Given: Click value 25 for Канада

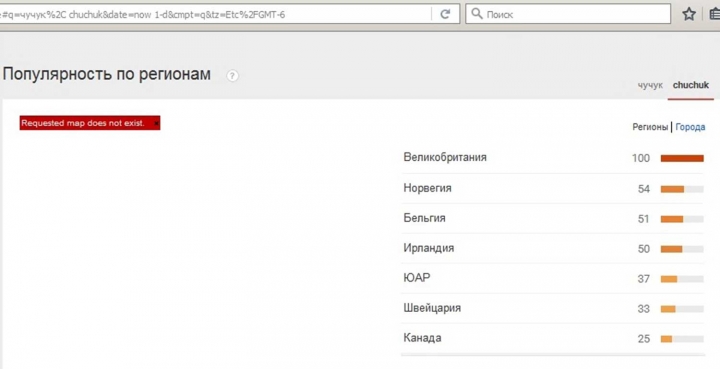Looking at the screenshot, I should pyautogui.click(x=644, y=339).
